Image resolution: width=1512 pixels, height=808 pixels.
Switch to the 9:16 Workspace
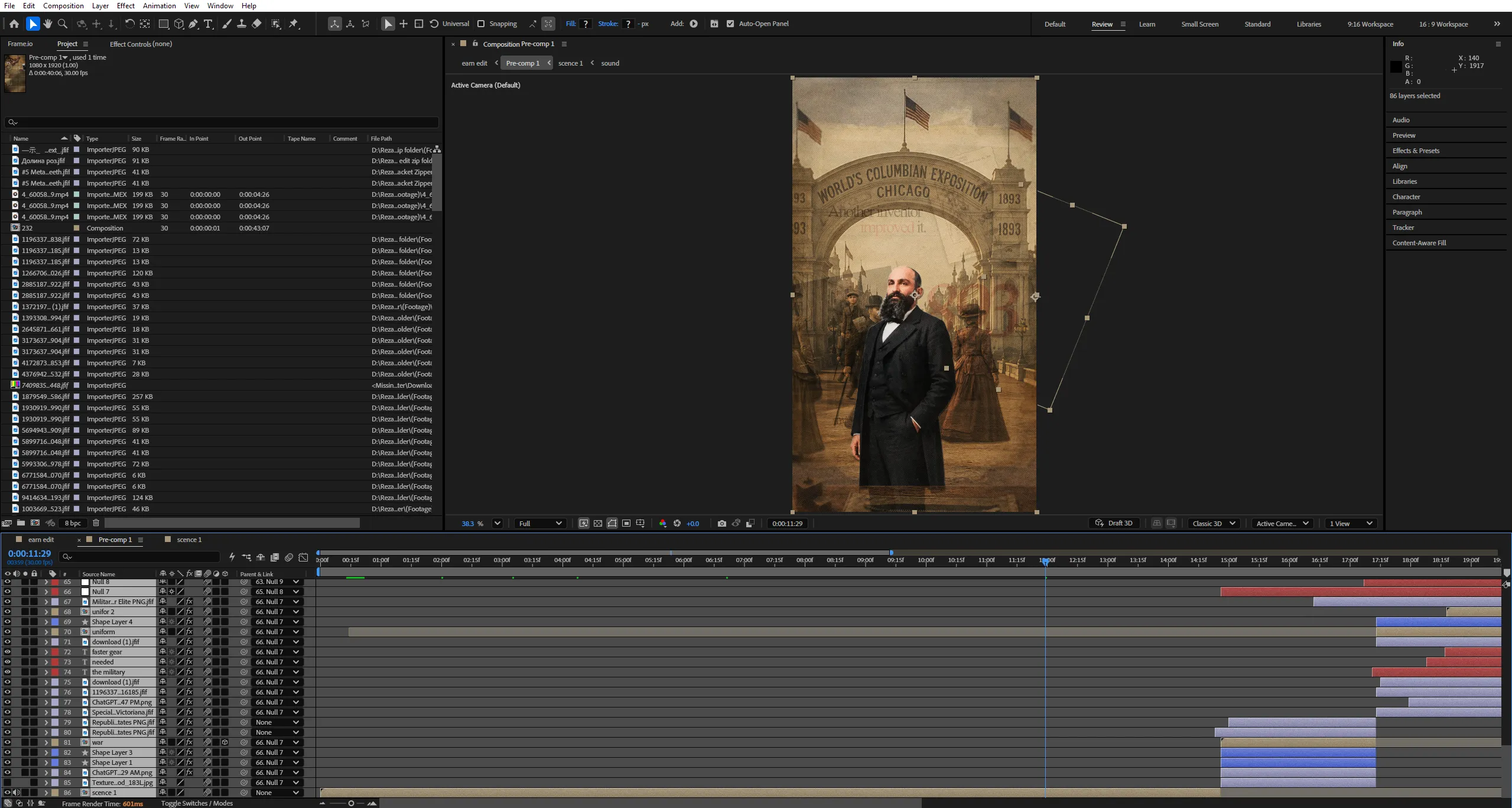(1370, 24)
